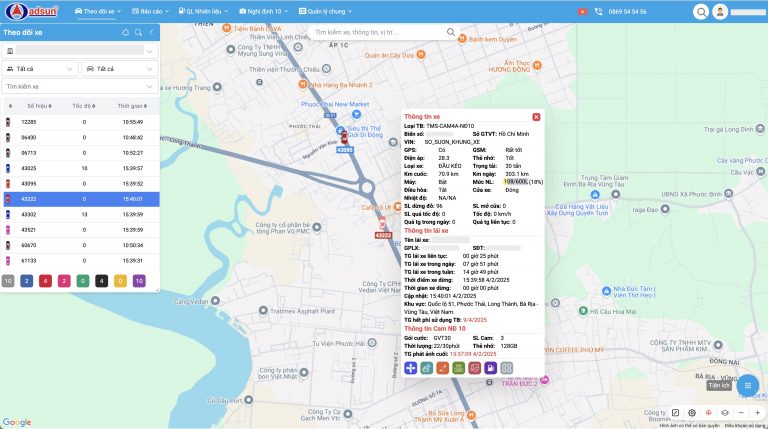
Task: Click the purple popup action icon
Action: pyautogui.click(x=491, y=368)
